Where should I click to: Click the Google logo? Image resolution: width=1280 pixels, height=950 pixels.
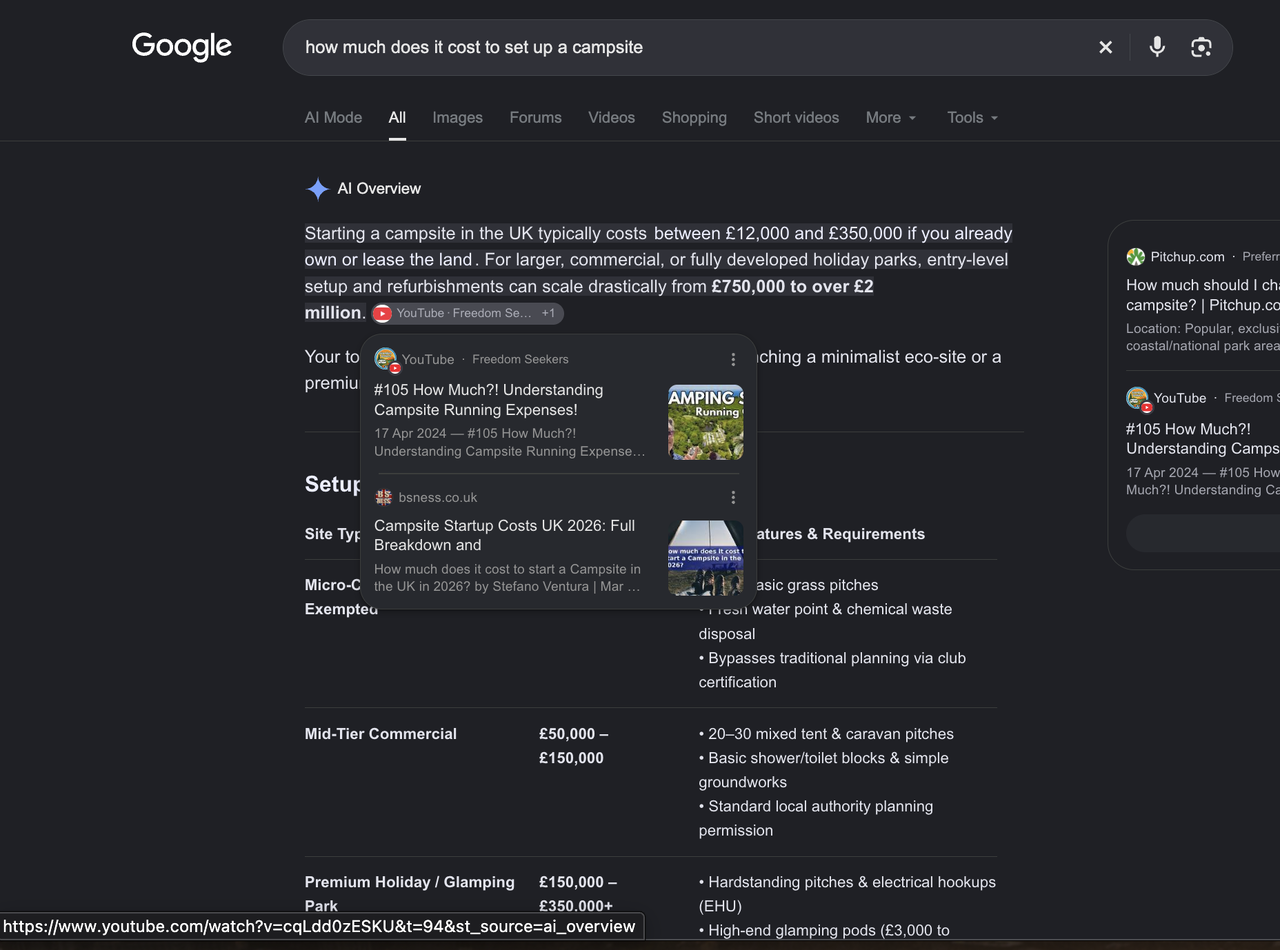(x=182, y=46)
